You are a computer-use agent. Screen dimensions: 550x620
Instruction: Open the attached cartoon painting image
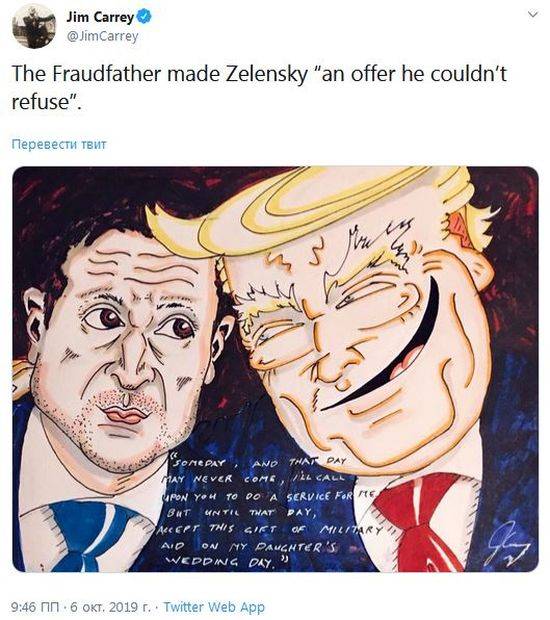[275, 369]
